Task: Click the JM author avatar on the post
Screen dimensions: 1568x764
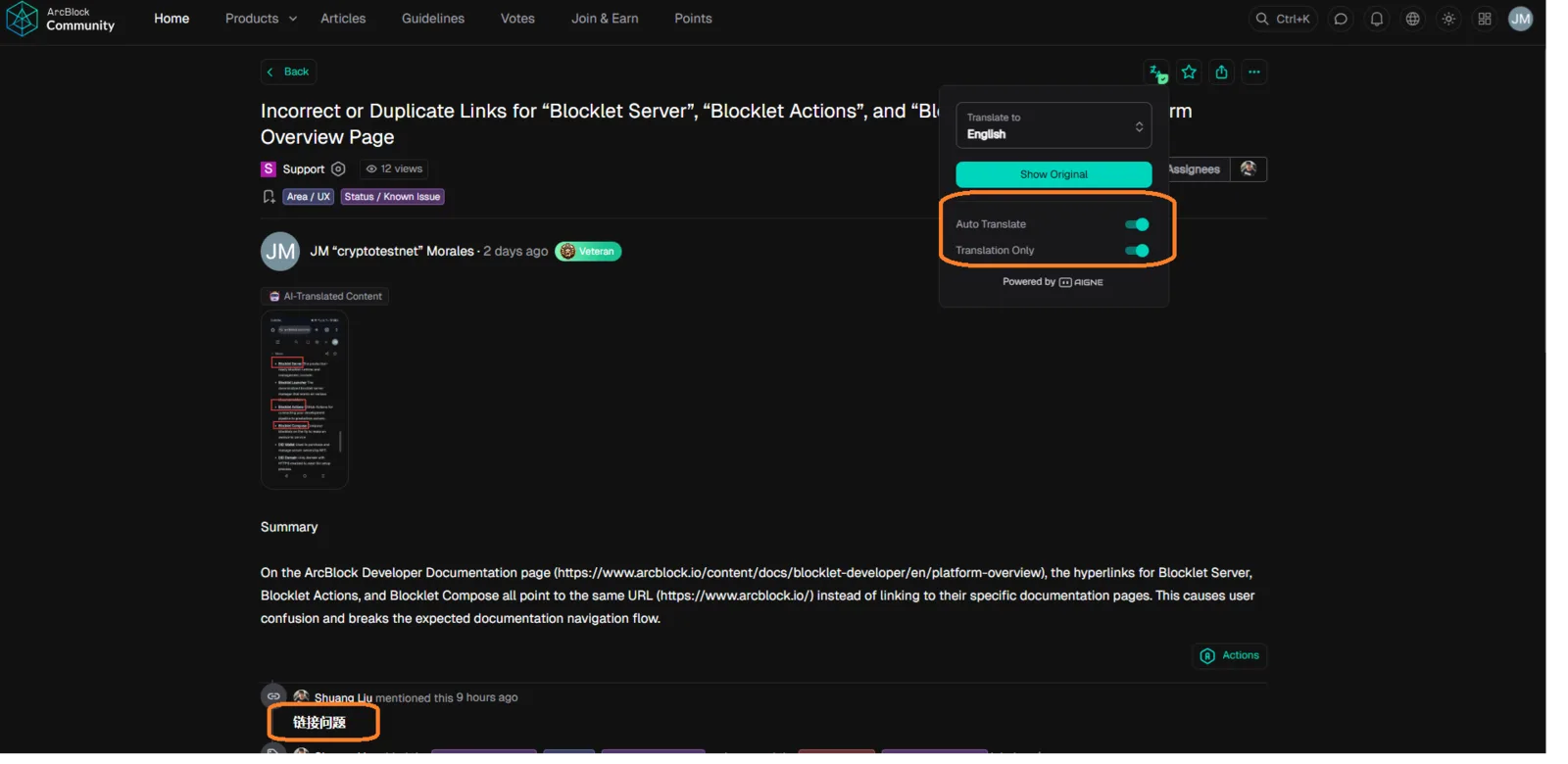Action: pos(280,252)
